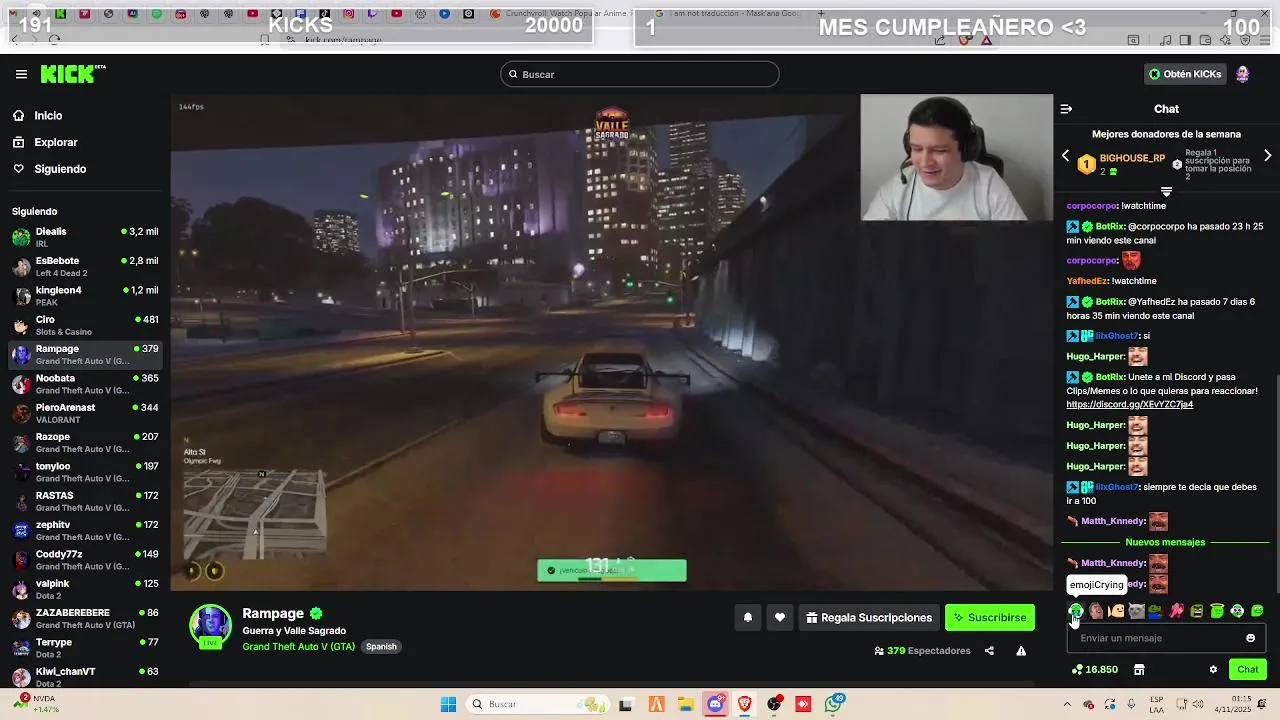Show hidden system tray icons
The height and width of the screenshot is (720, 1280).
click(x=1066, y=704)
